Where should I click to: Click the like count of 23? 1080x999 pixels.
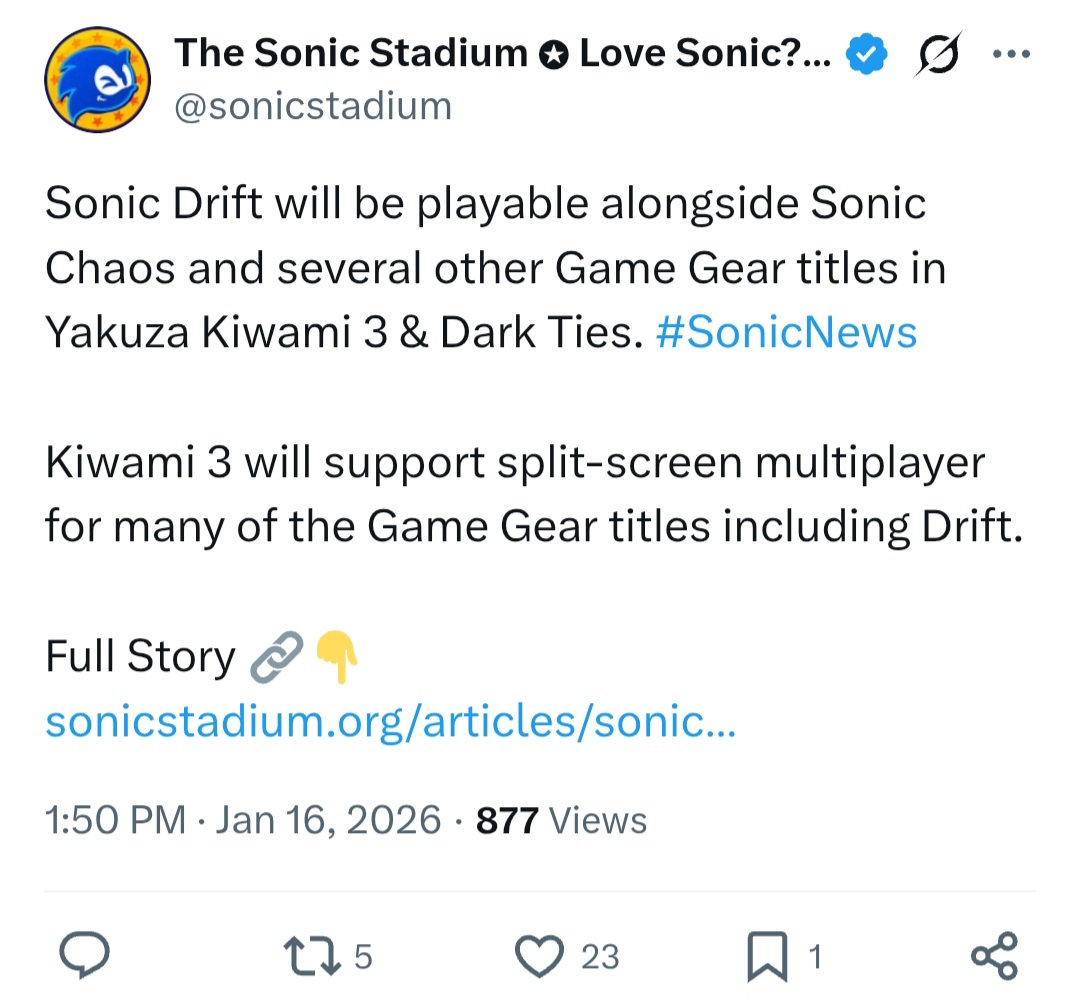(600, 958)
